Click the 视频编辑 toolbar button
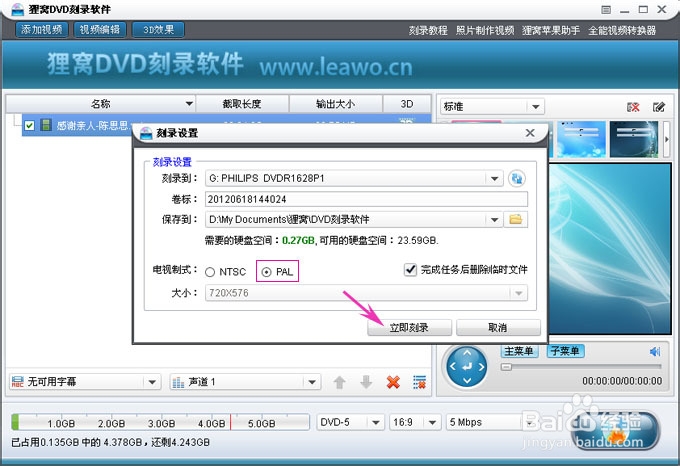 coord(100,29)
